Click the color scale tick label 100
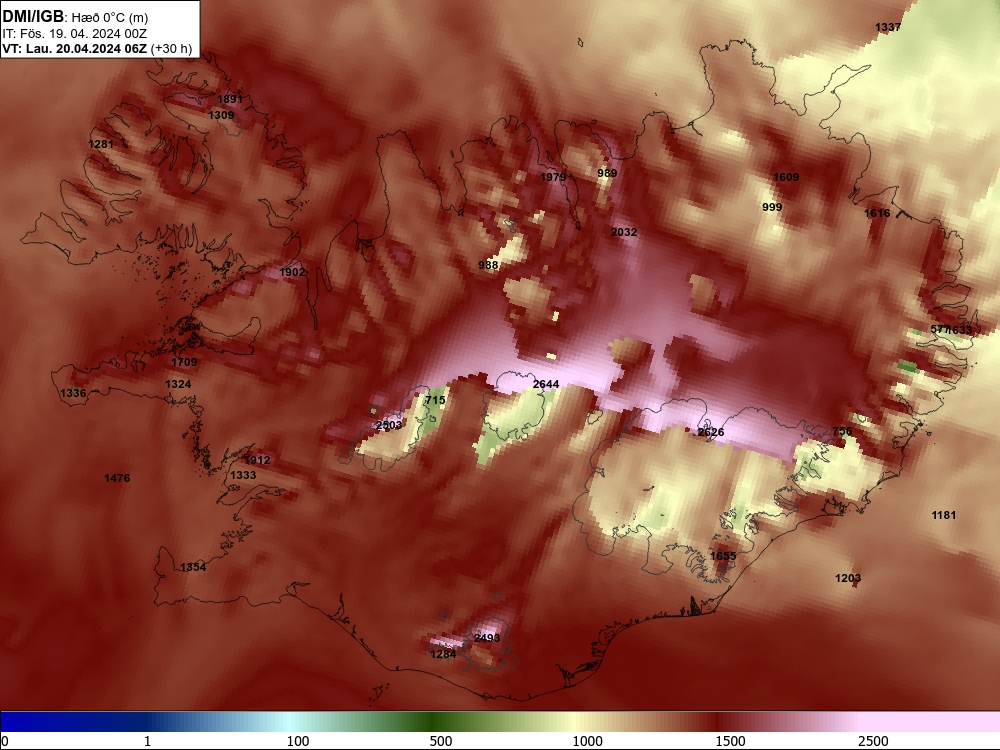Image resolution: width=1000 pixels, height=750 pixels. 298,741
